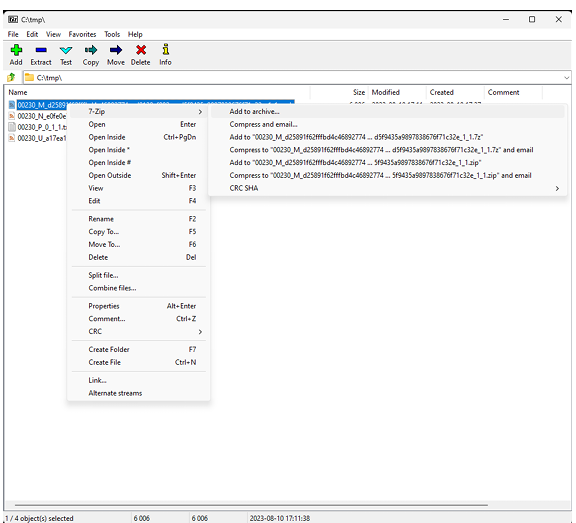The width and height of the screenshot is (576, 523).
Task: Click the Add toolbar icon
Action: [16, 50]
